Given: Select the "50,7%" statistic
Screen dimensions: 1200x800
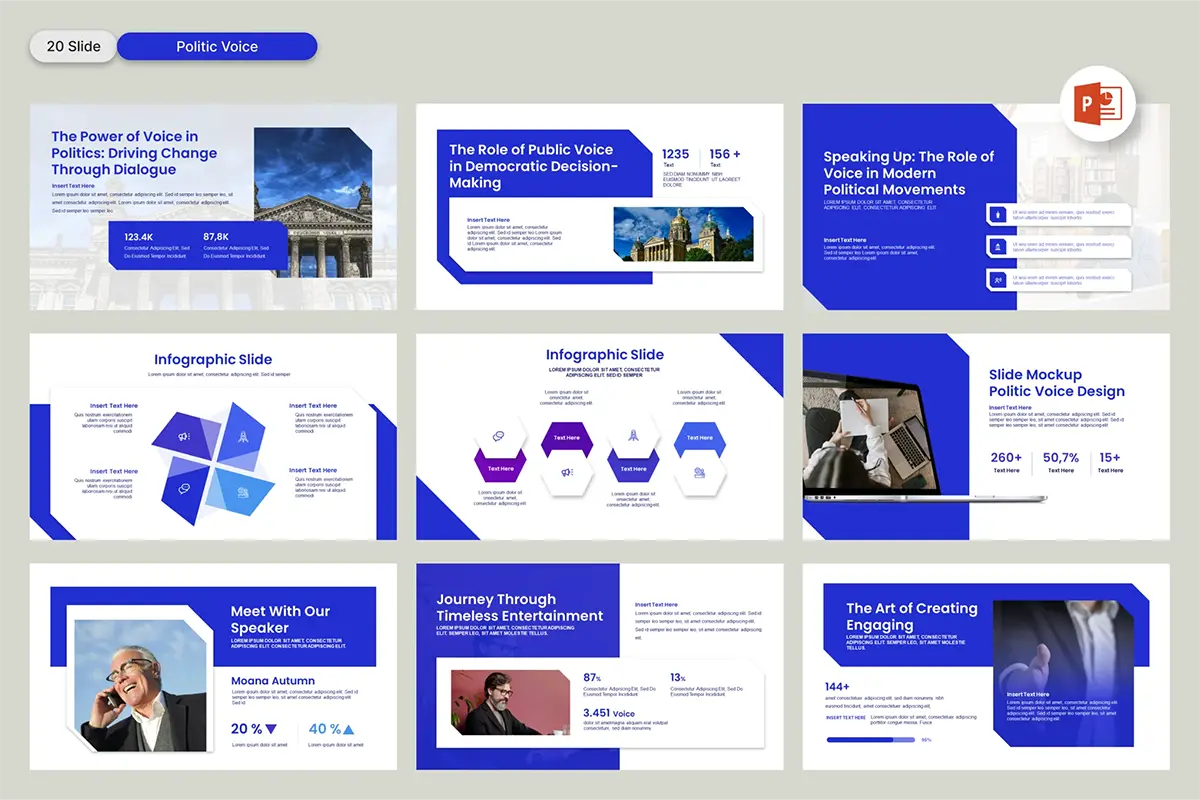Looking at the screenshot, I should (1061, 458).
